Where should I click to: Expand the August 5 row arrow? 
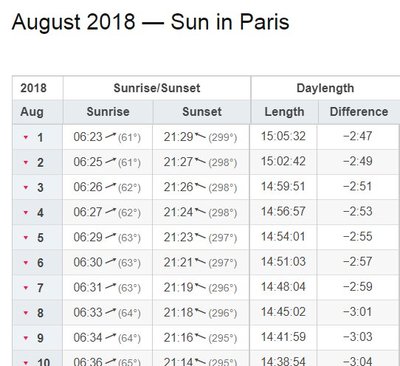26,238
